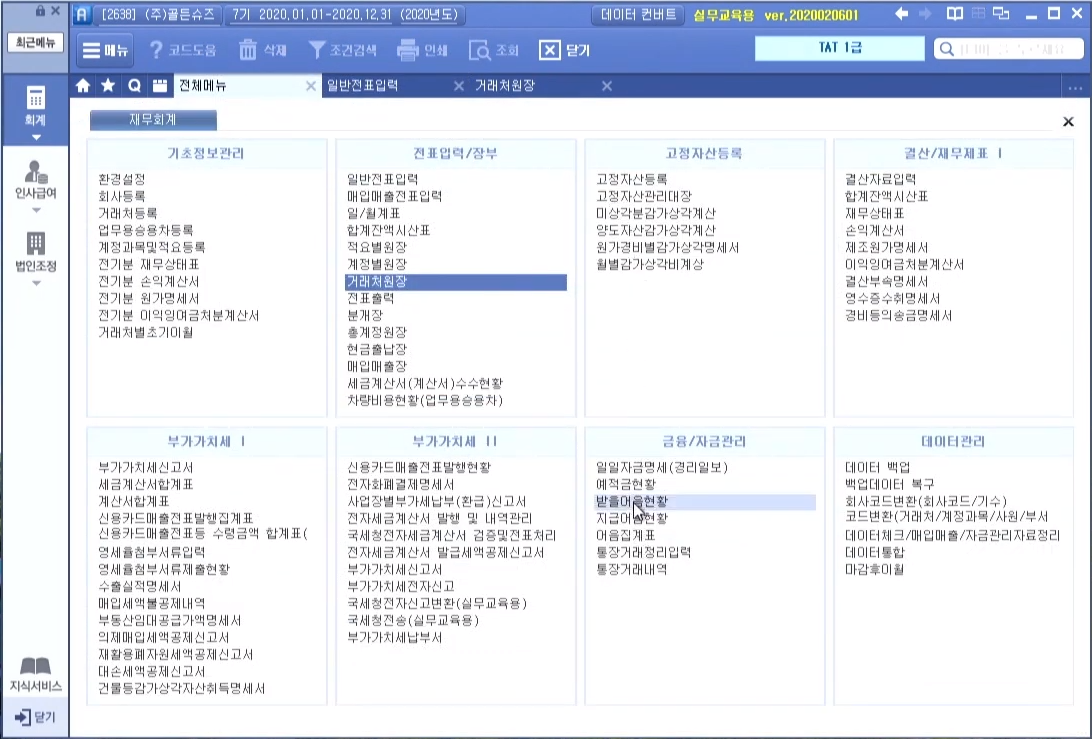This screenshot has width=1092, height=739.
Task: Click the 조건검색 filter icon
Action: 317,50
